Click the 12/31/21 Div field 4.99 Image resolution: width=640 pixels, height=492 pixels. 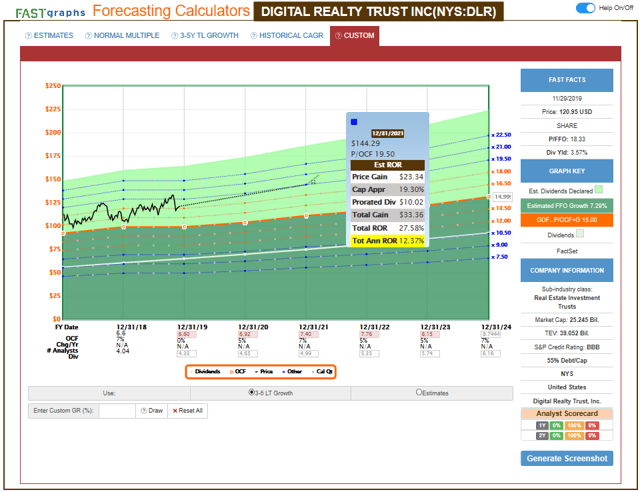[309, 354]
